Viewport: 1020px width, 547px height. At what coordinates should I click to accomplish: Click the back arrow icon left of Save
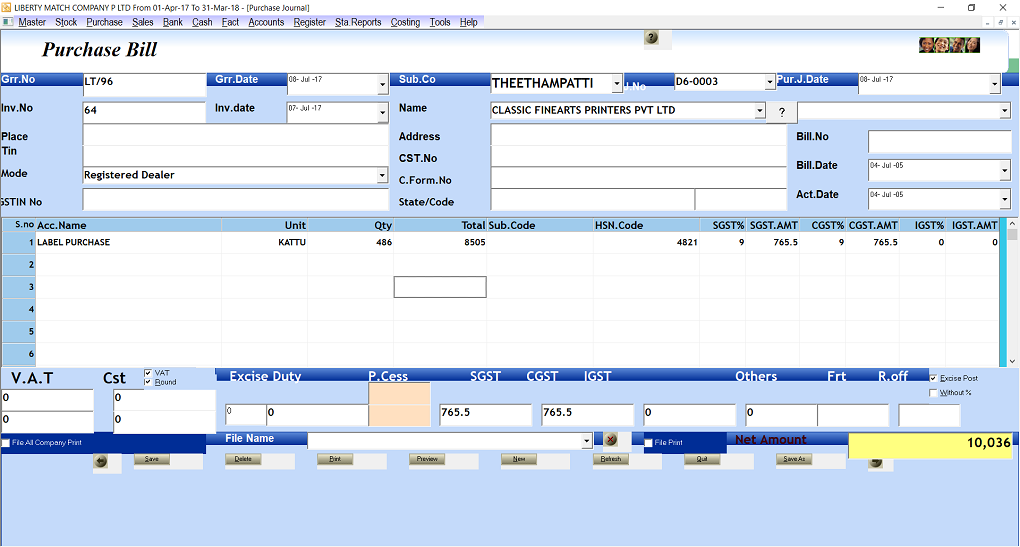(x=100, y=460)
